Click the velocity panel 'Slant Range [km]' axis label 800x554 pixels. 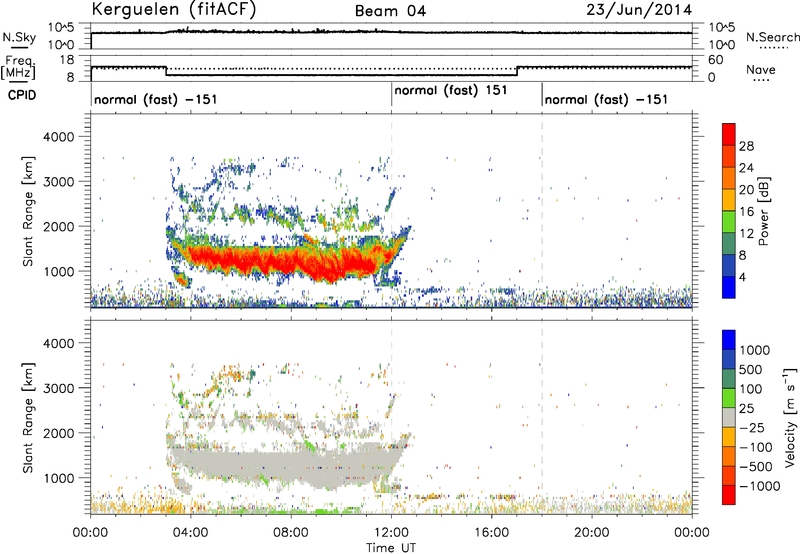[x=28, y=417]
